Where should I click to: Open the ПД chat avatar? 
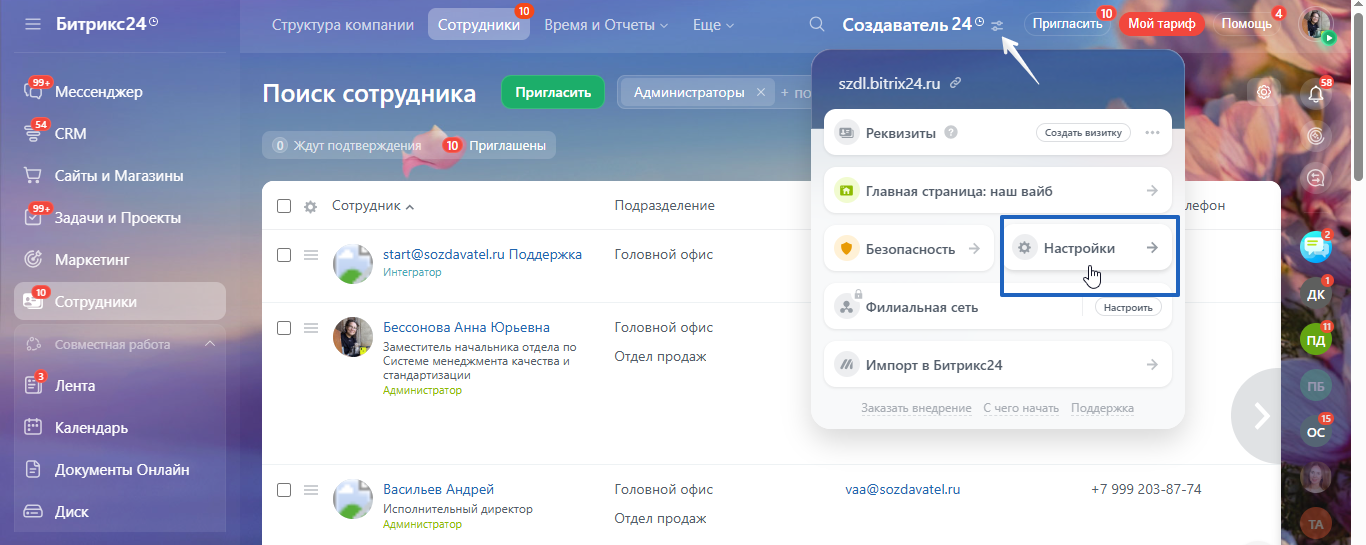coord(1316,340)
